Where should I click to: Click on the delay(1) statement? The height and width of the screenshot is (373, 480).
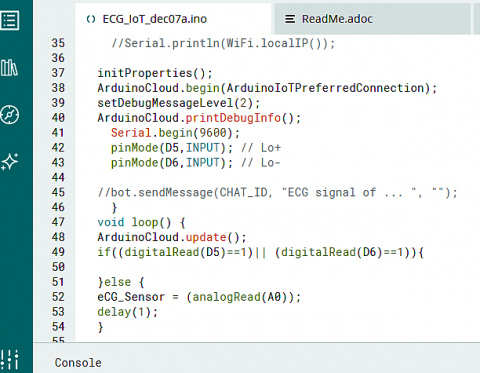pos(127,312)
